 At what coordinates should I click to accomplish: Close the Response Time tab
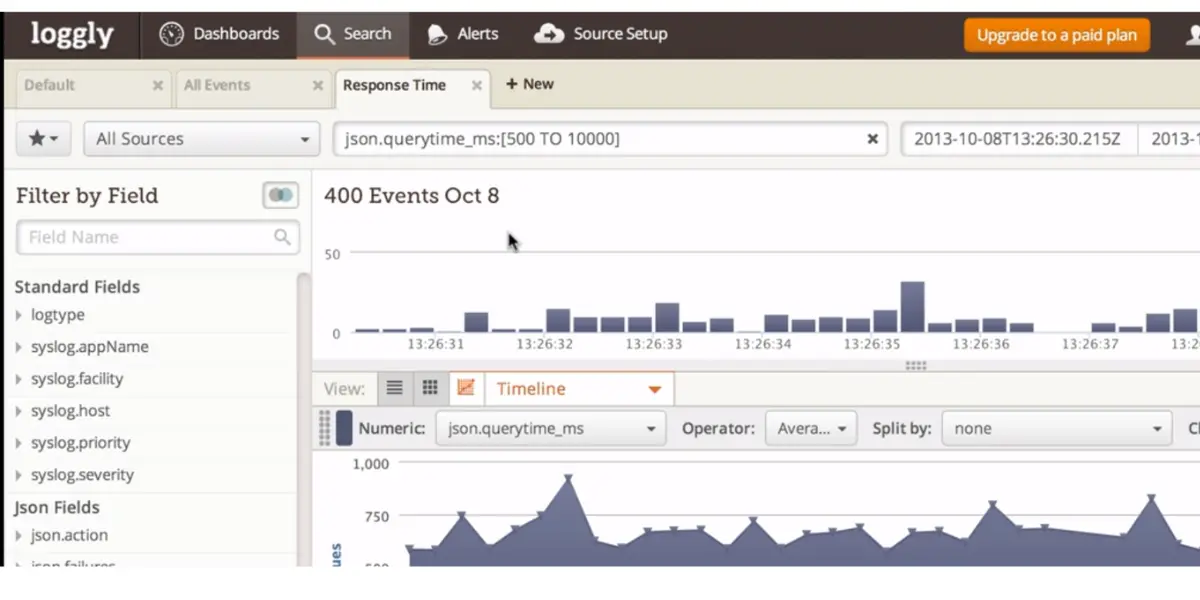(477, 86)
